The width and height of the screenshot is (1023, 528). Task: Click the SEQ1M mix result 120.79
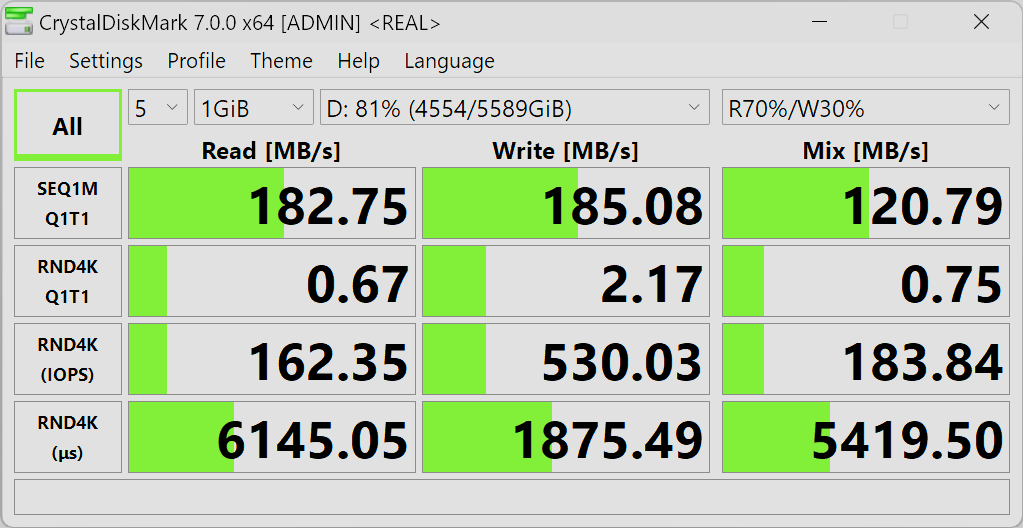pos(866,203)
